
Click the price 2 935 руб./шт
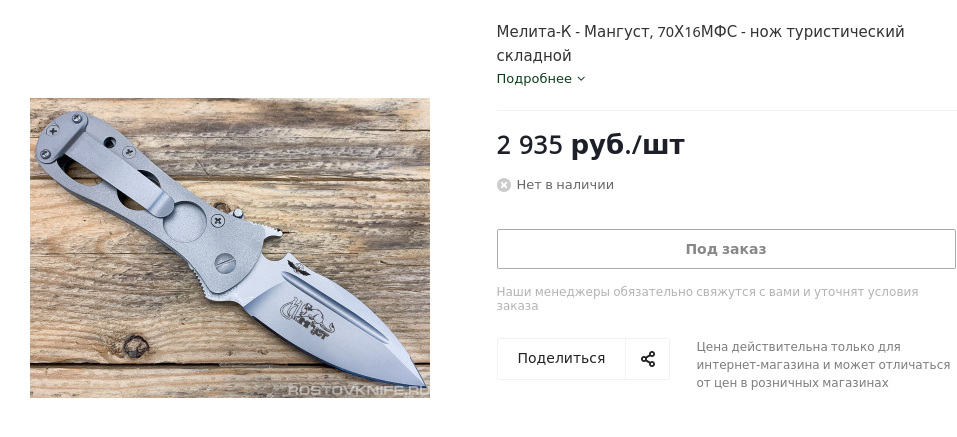point(590,145)
